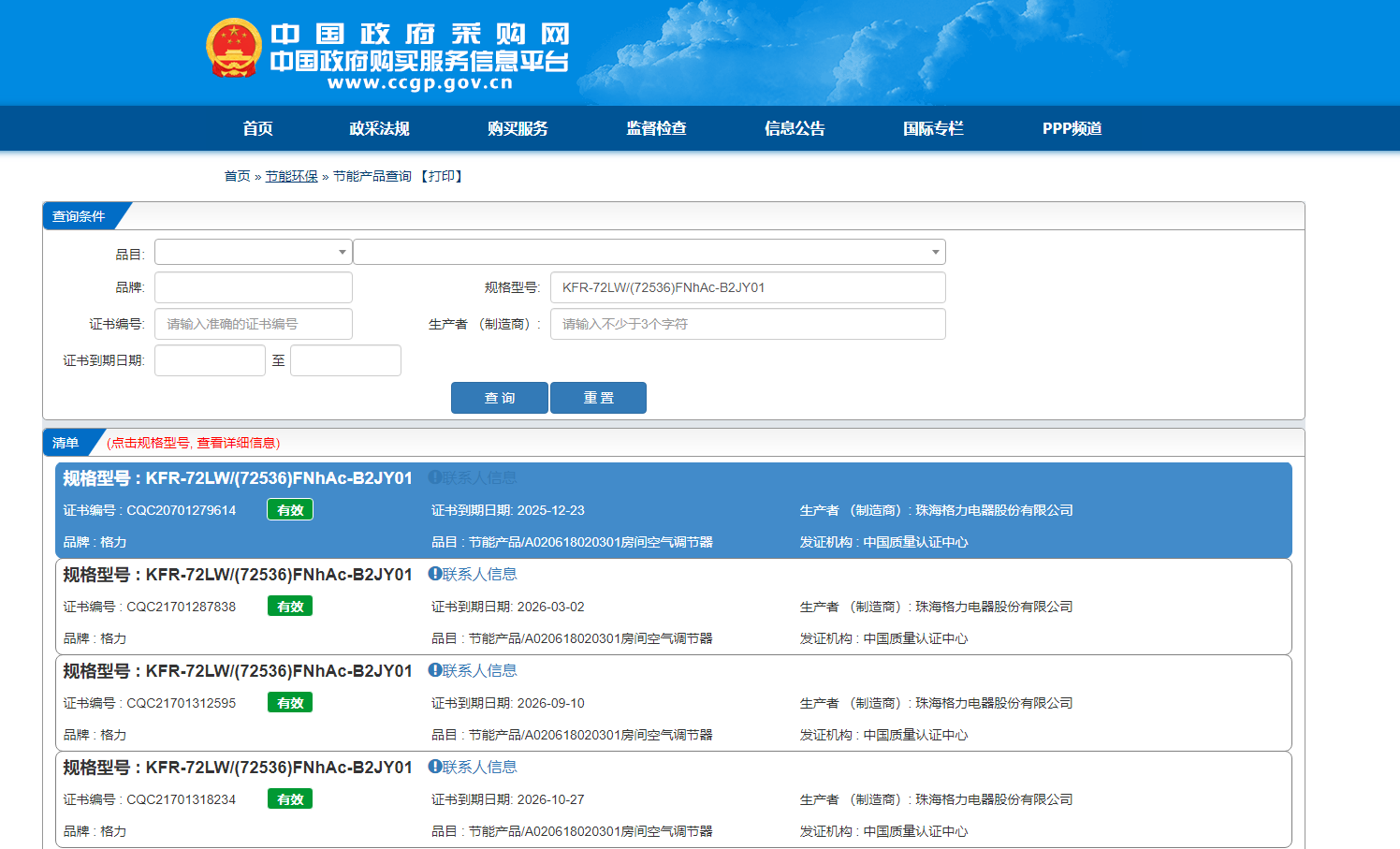Click 首页 breadcrumb link
This screenshot has width=1400, height=849.
click(x=237, y=176)
